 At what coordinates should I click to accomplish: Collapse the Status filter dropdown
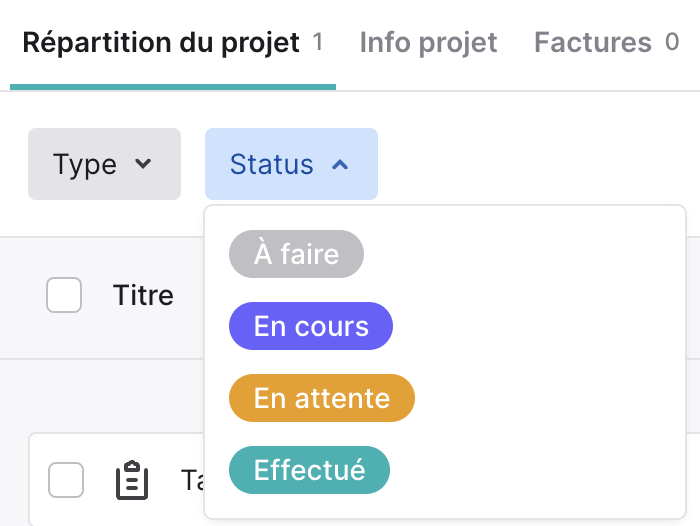(291, 164)
